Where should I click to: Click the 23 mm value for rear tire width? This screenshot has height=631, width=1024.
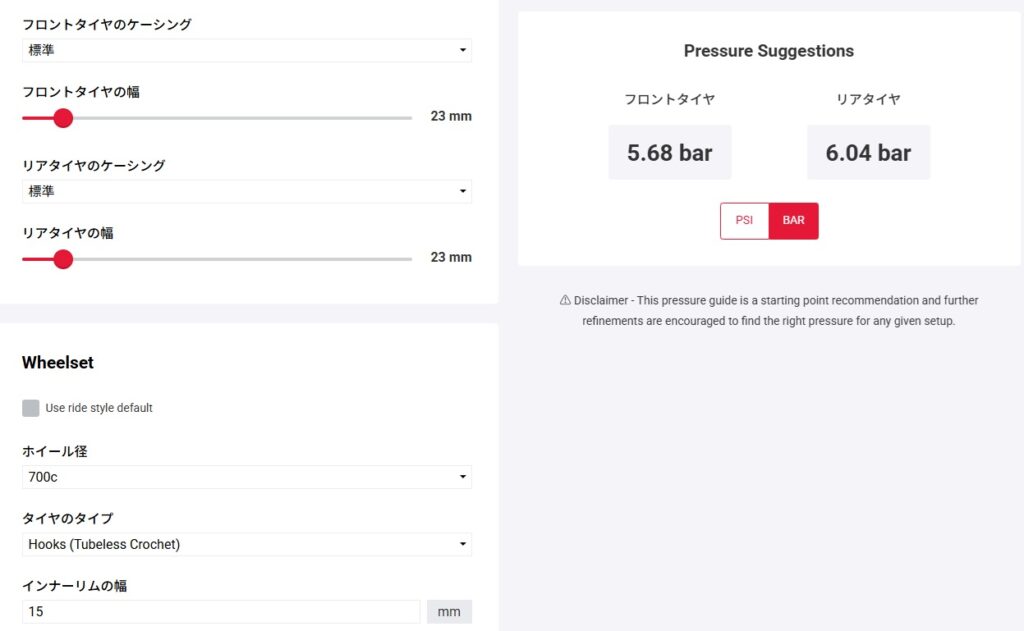(x=451, y=257)
